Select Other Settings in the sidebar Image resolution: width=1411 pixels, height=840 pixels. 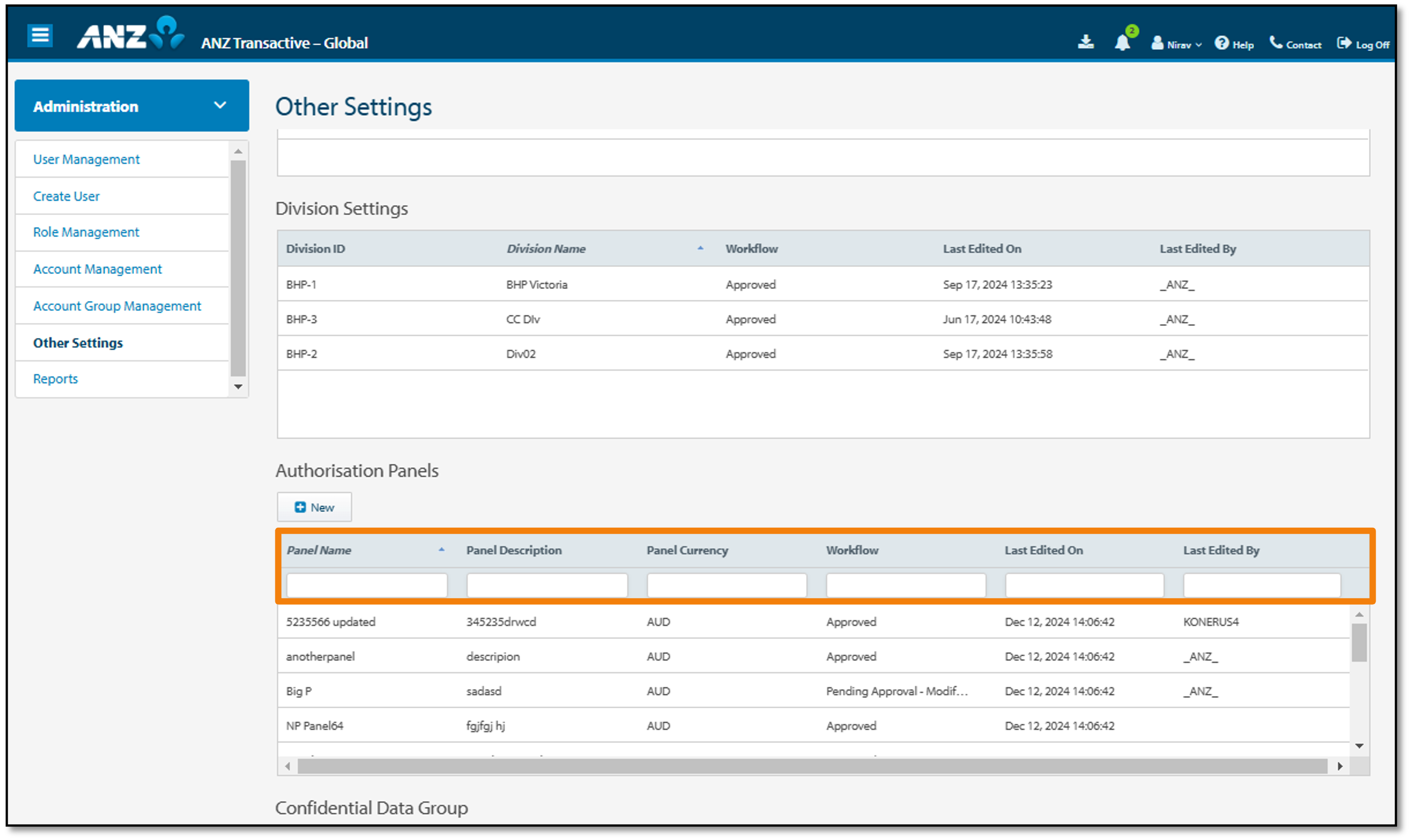77,343
